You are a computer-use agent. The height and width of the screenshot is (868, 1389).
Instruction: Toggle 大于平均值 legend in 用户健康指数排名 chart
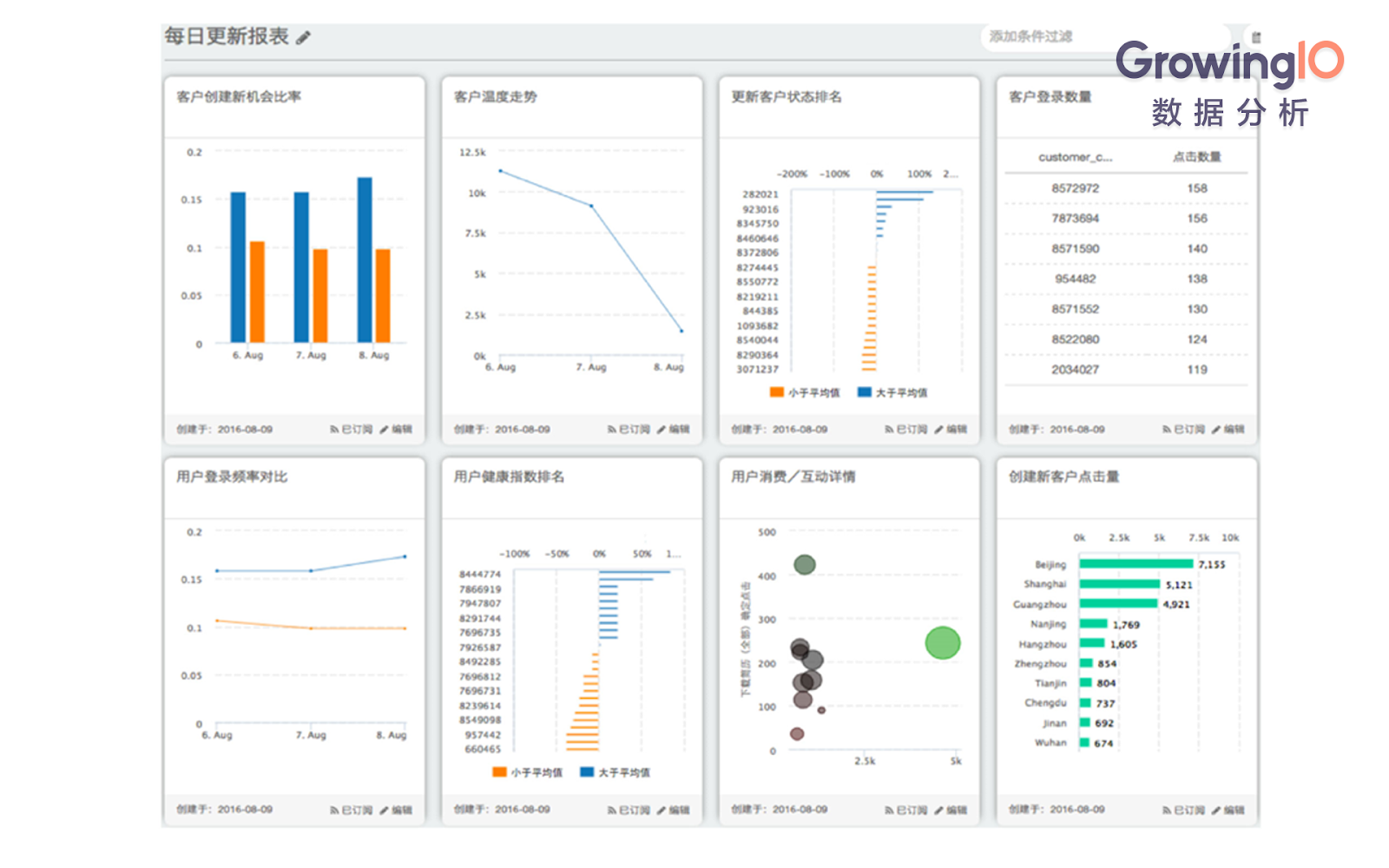pos(615,772)
